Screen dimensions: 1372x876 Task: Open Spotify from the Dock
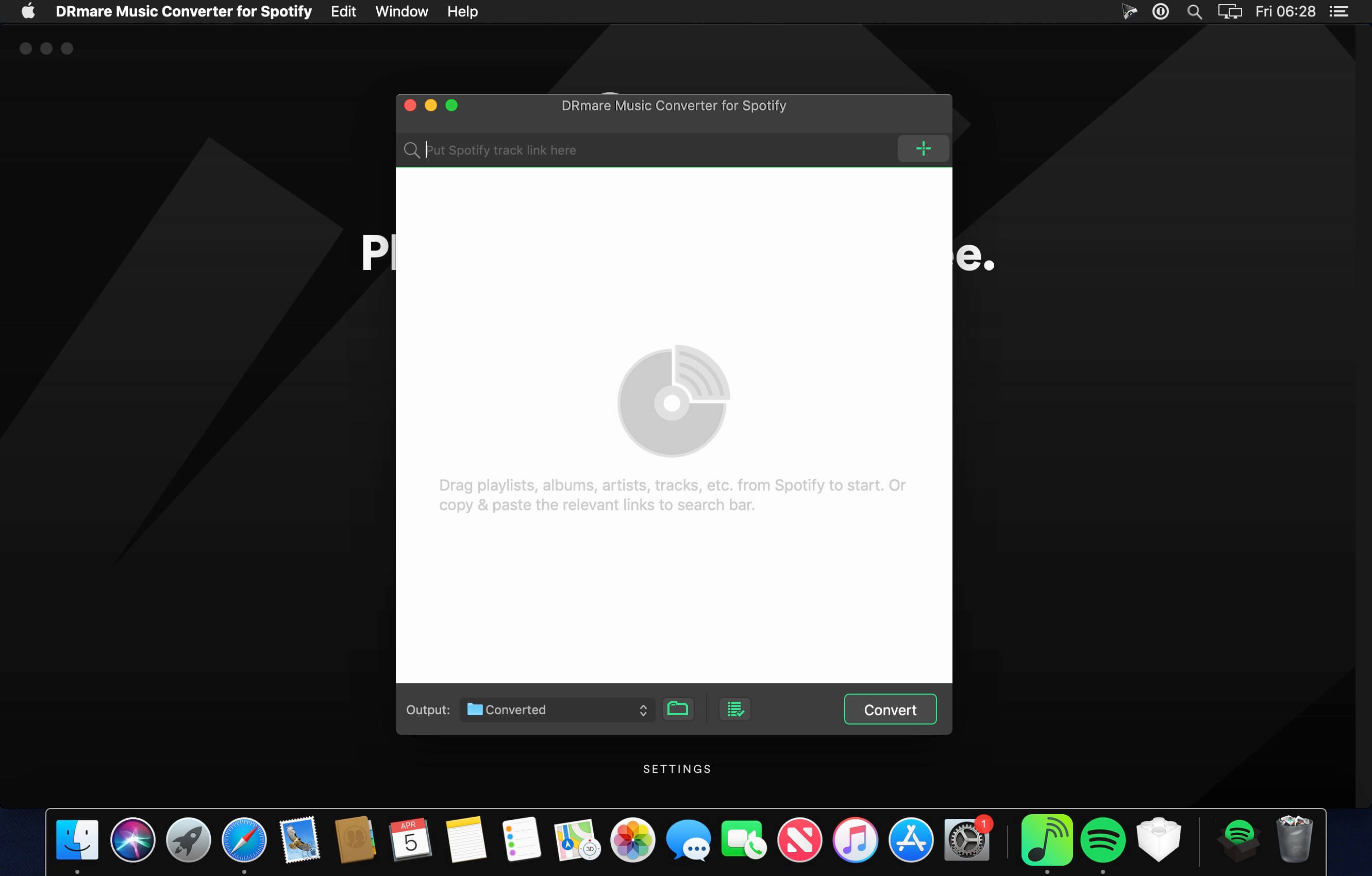coord(1102,839)
